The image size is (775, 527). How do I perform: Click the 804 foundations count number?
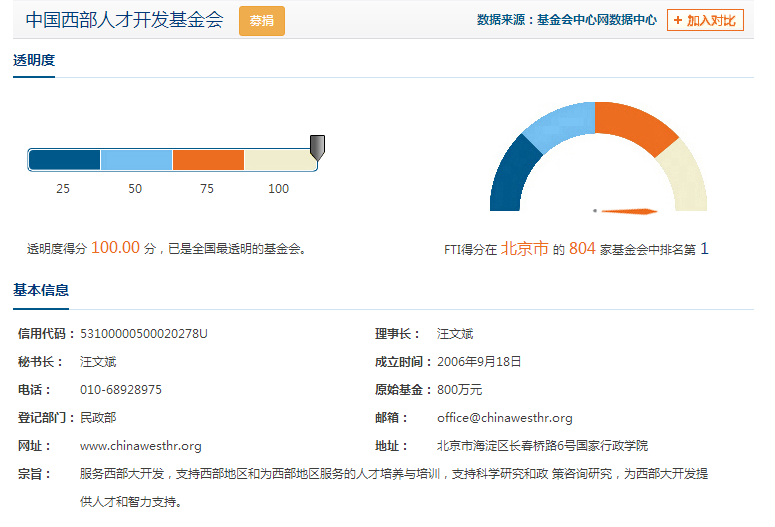pos(582,248)
